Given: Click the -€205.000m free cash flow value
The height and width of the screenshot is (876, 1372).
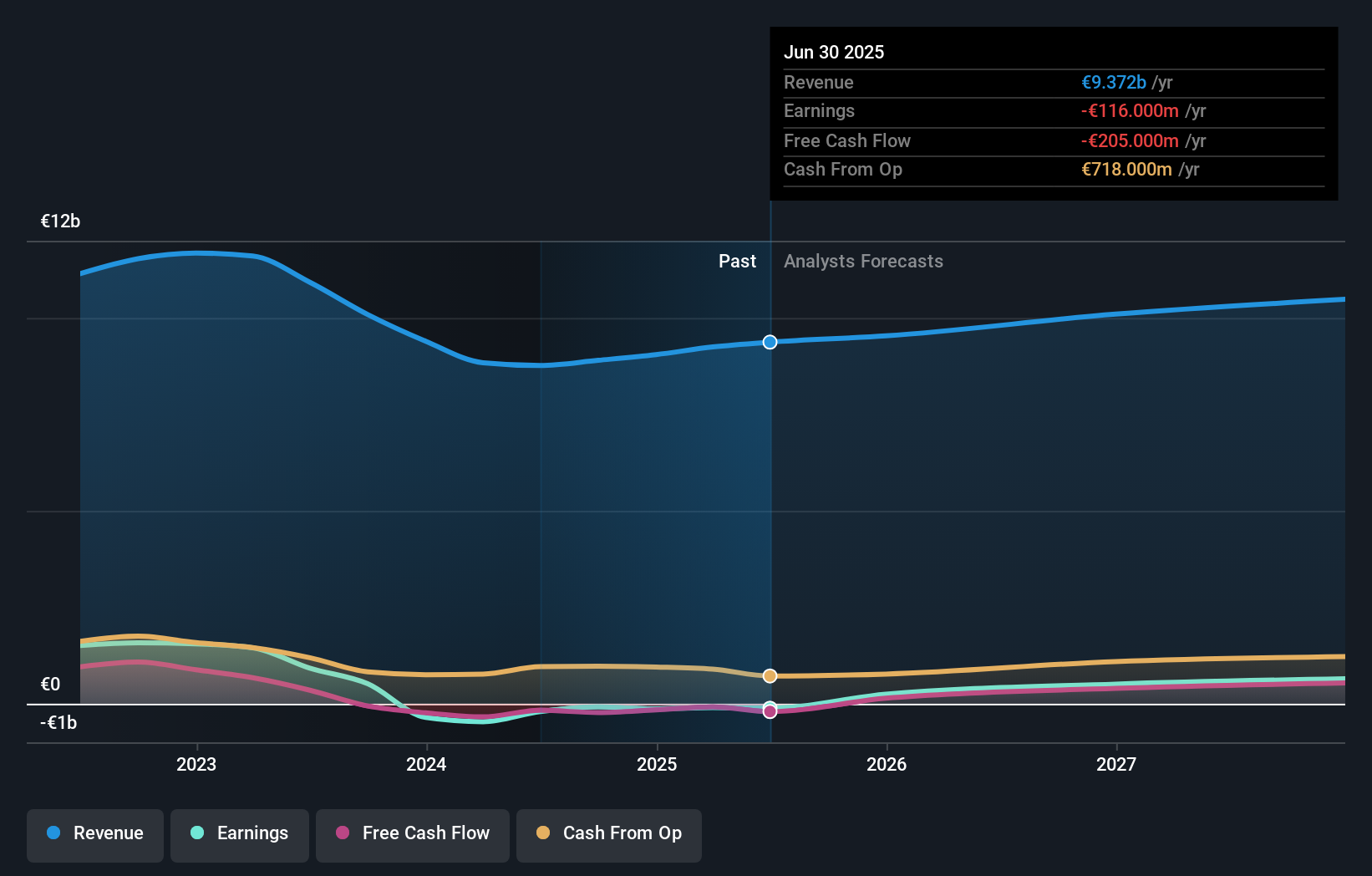Looking at the screenshot, I should click(1130, 140).
